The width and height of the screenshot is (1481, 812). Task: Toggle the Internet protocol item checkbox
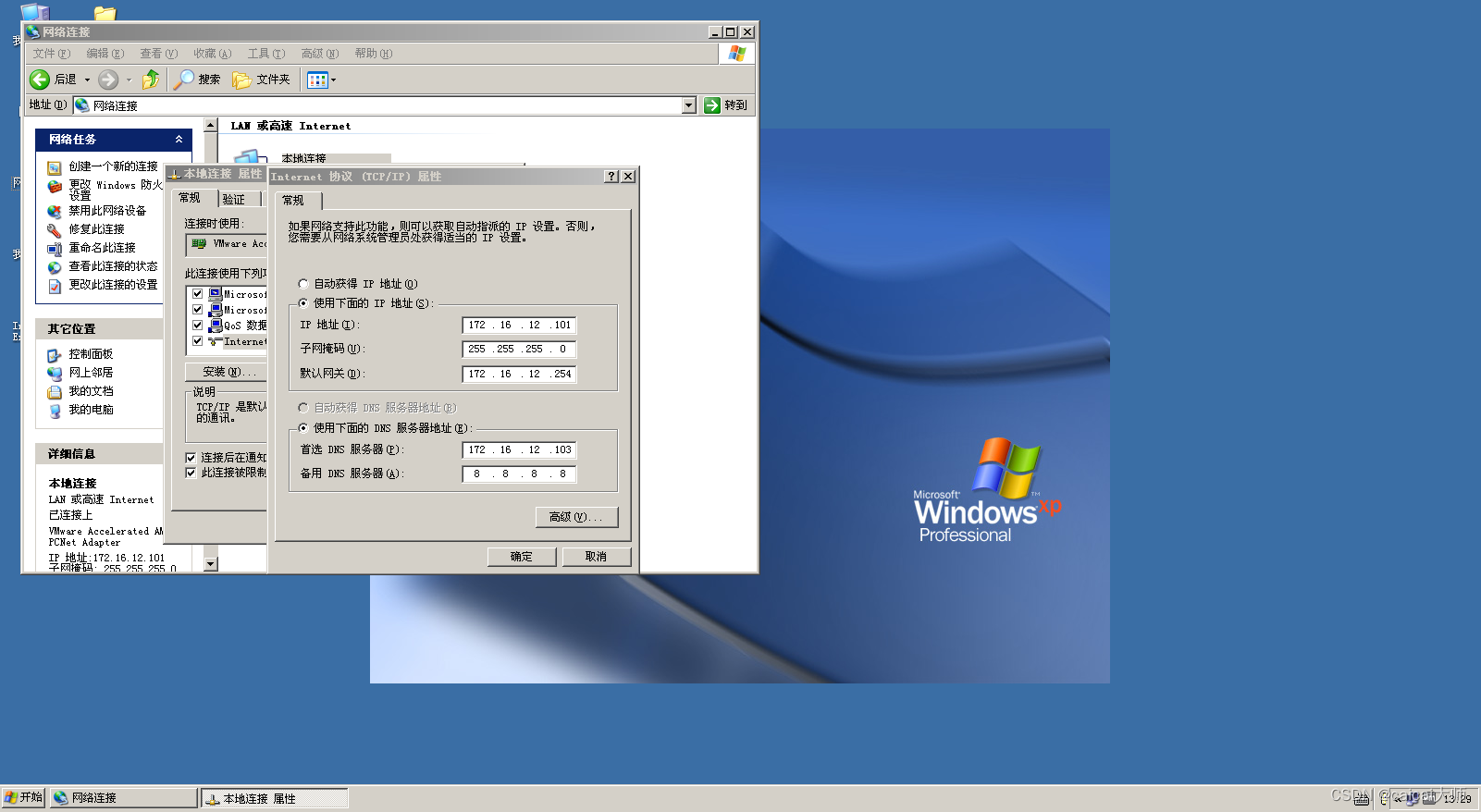197,341
